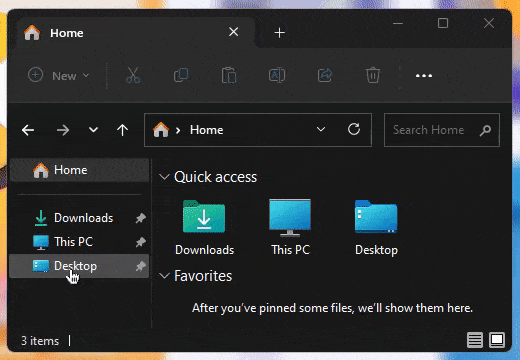Expand the address bar history dropdown
The height and width of the screenshot is (360, 520).
pos(321,129)
